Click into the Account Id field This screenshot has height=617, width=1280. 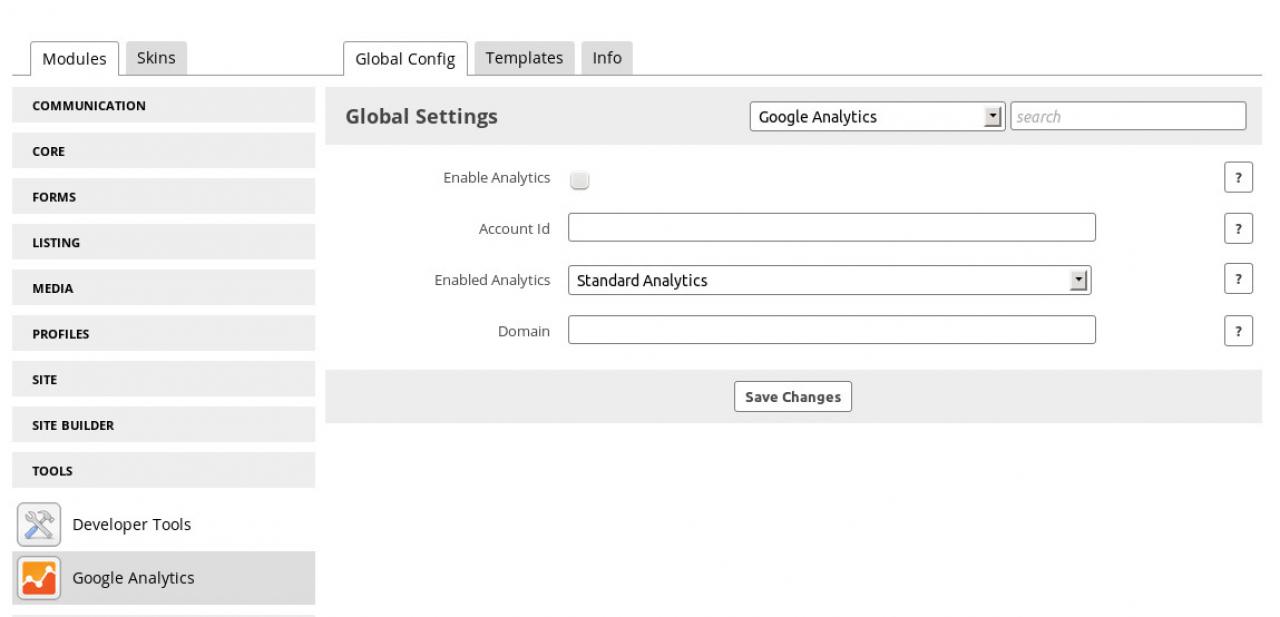coord(831,228)
